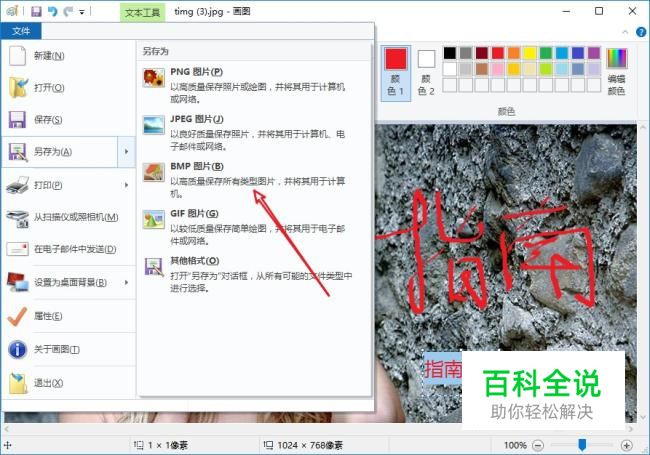Image resolution: width=650 pixels, height=455 pixels.
Task: Expand the 另存为 submenu arrow
Action: pos(126,152)
